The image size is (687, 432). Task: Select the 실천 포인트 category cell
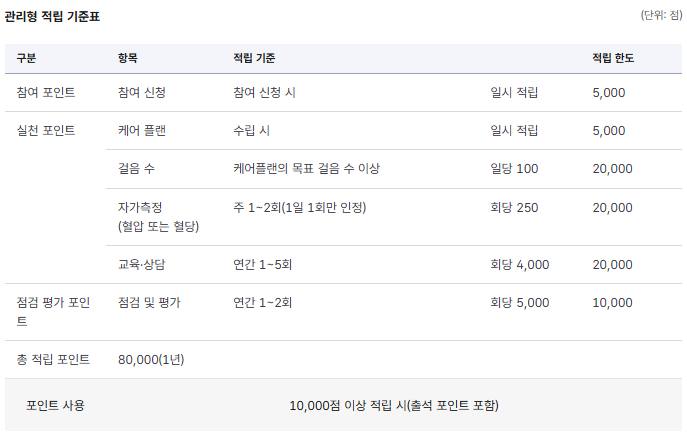(46, 131)
